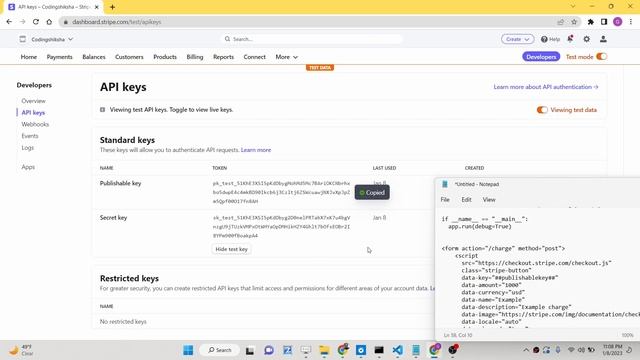
Task: Open the Customers tab
Action: [129, 57]
